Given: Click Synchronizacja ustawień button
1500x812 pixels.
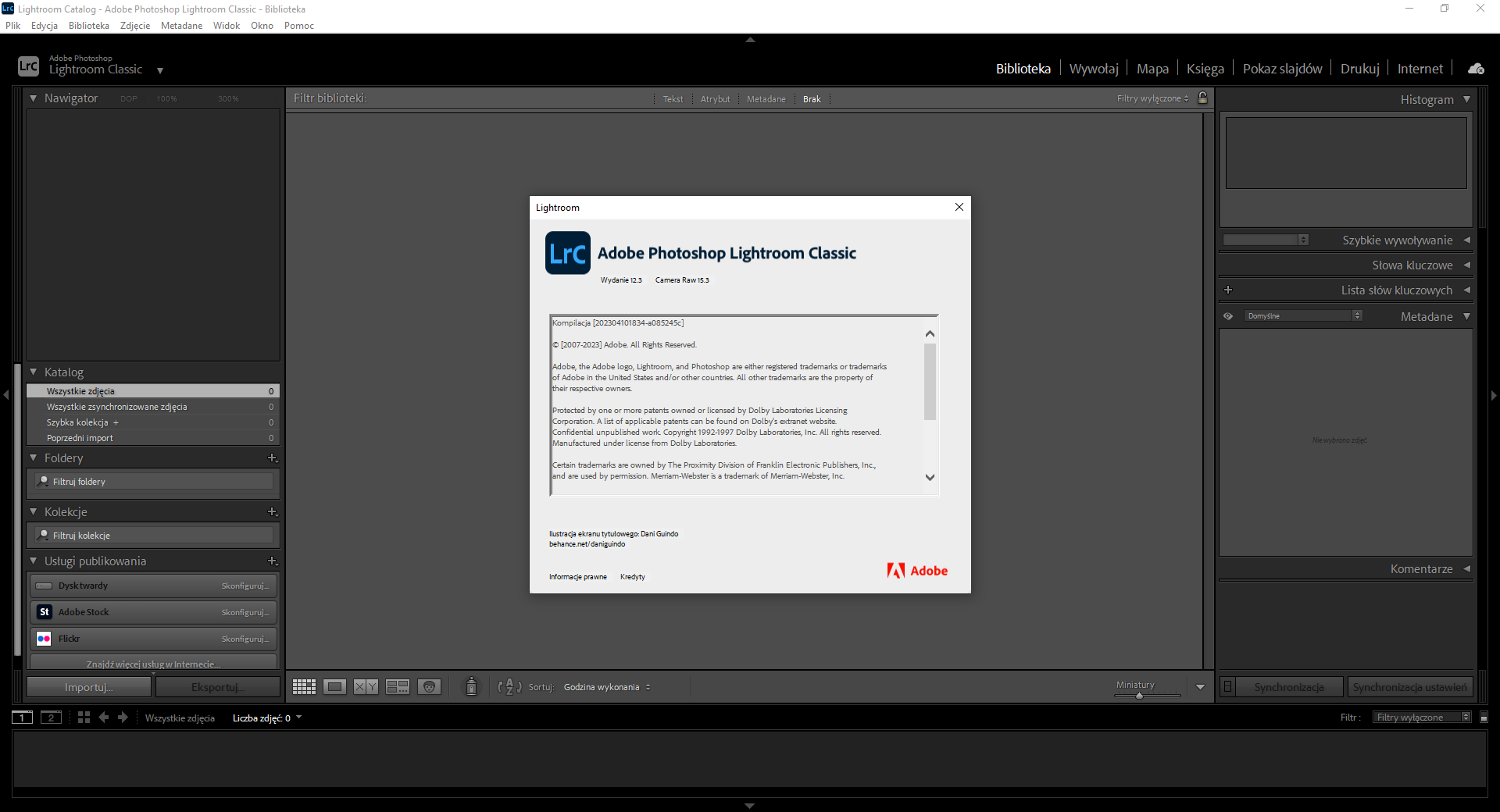Looking at the screenshot, I should click(x=1409, y=687).
